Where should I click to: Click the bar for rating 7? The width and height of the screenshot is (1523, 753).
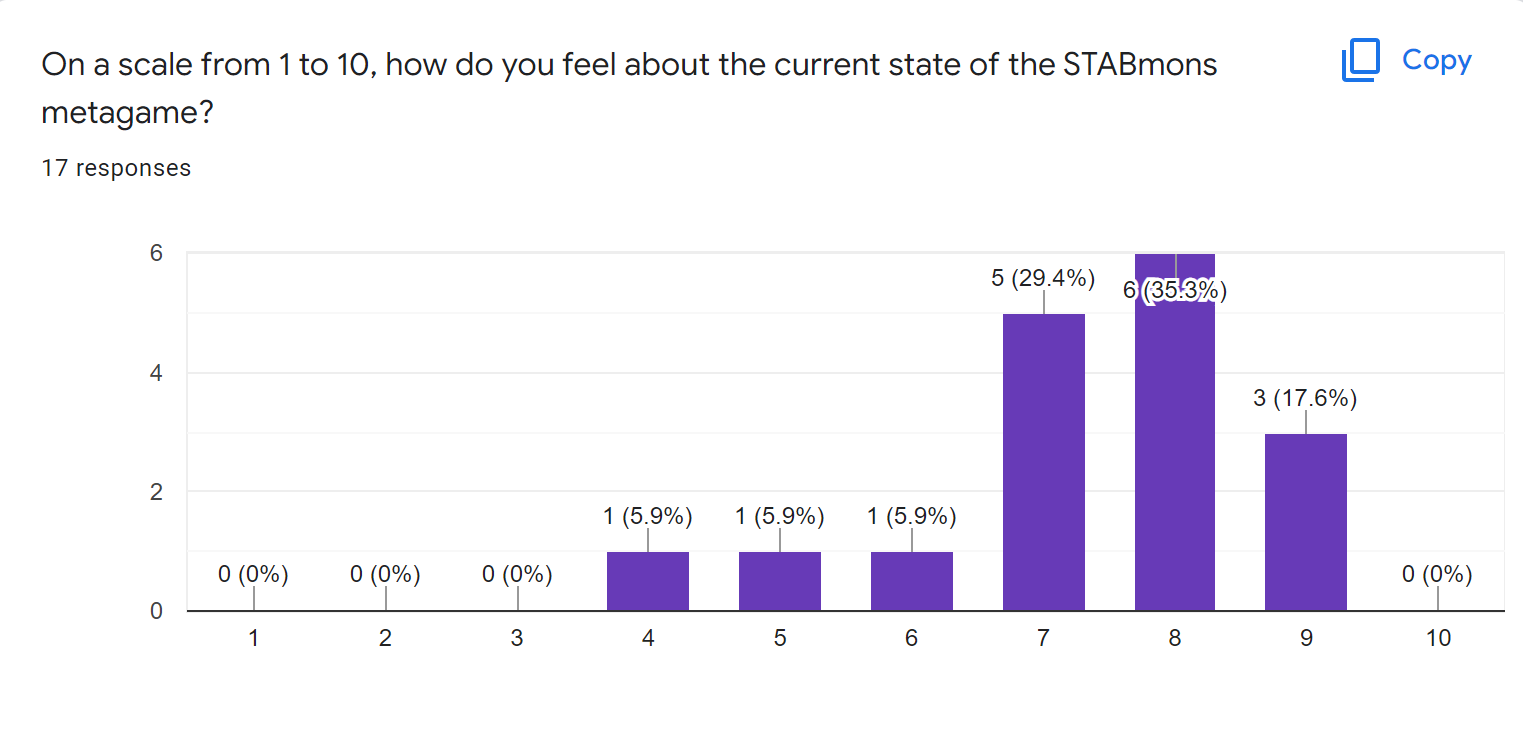coord(1043,462)
